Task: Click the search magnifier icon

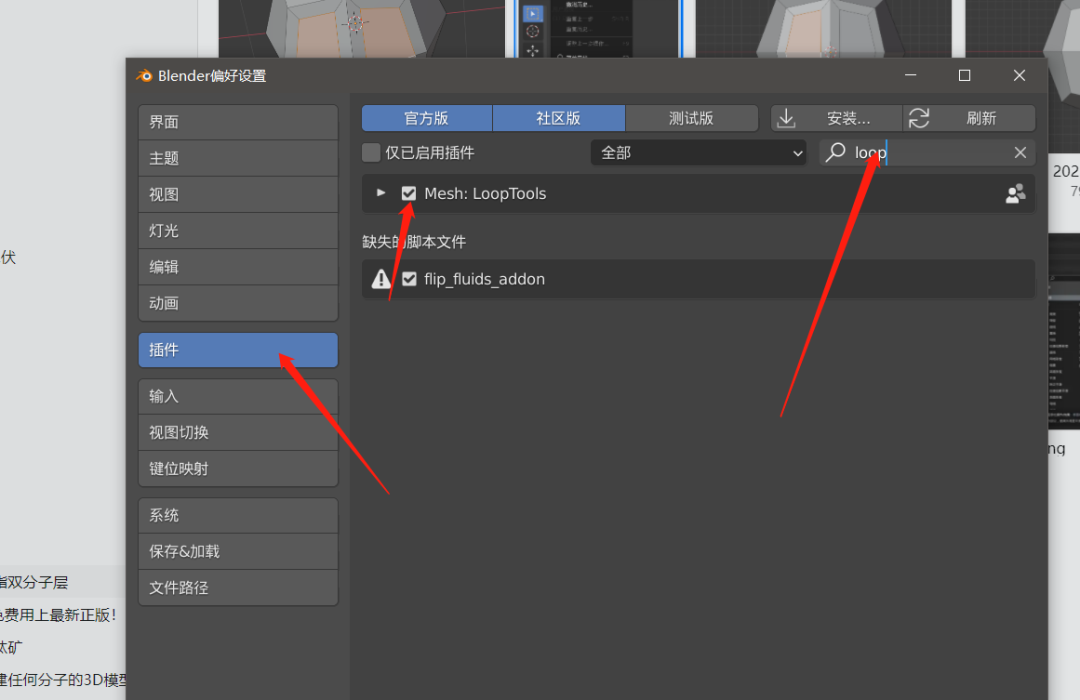Action: pos(835,152)
